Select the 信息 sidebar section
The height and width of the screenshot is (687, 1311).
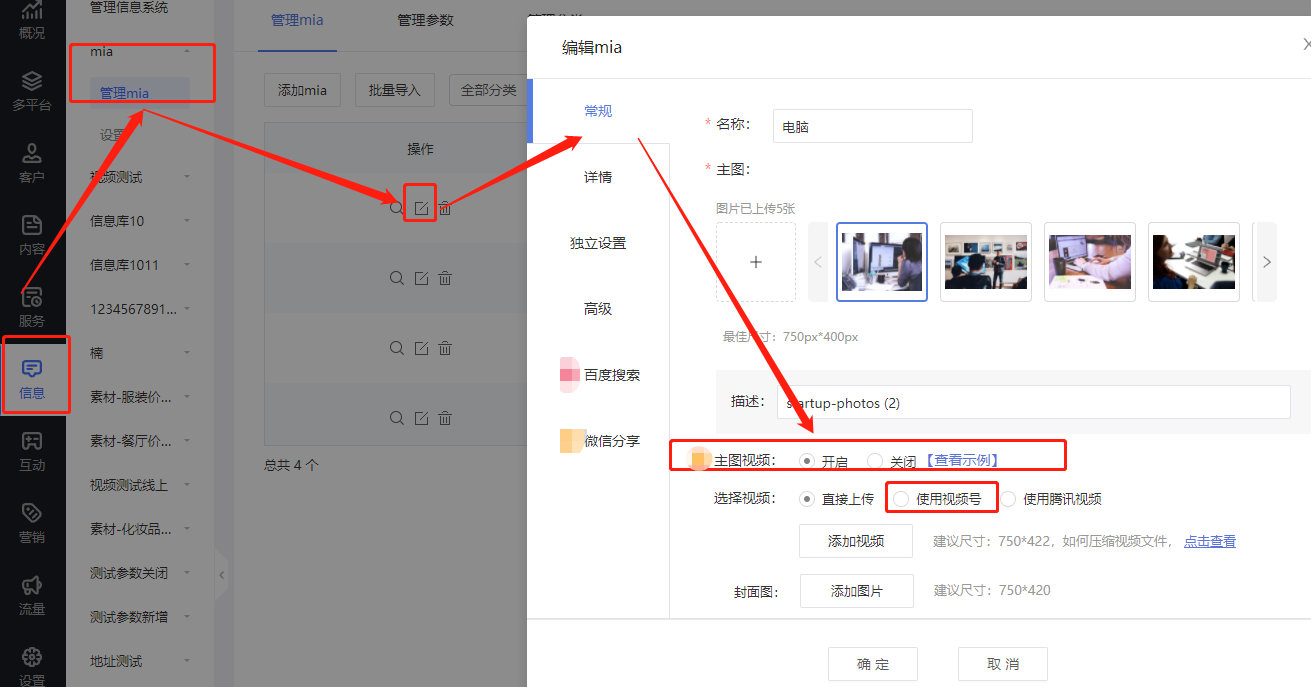click(32, 379)
